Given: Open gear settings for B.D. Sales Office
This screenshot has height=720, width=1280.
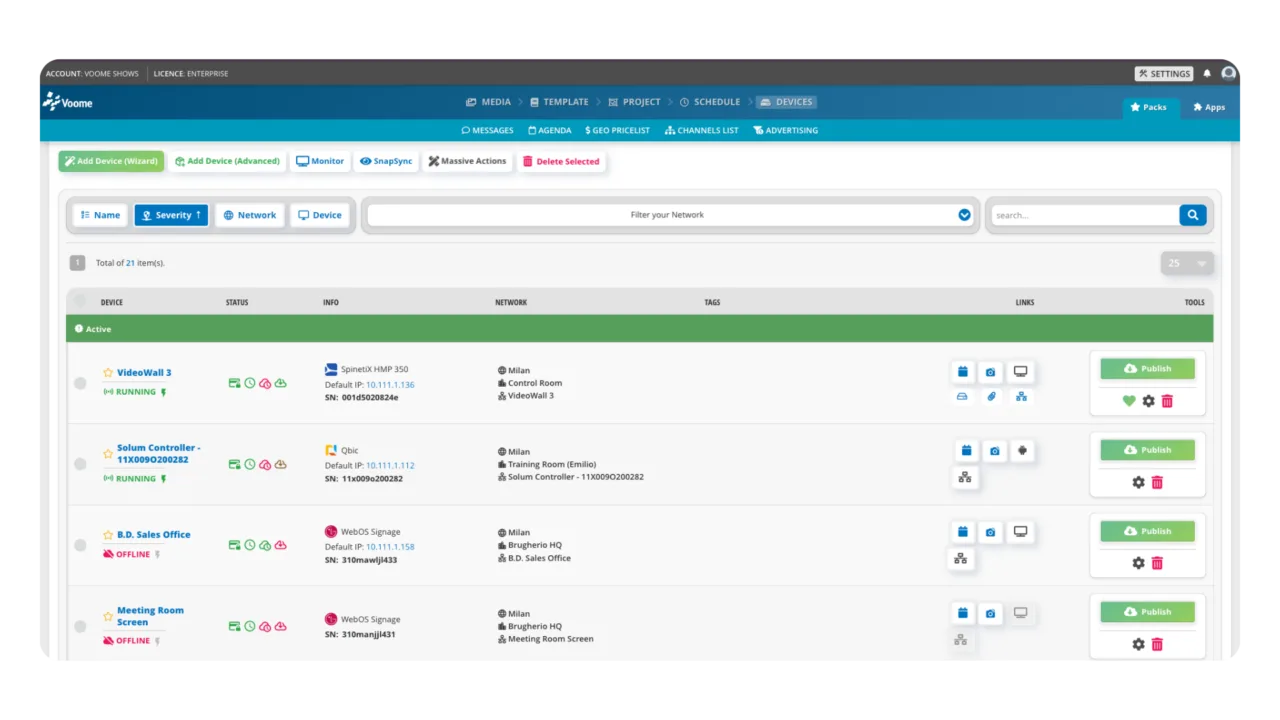Looking at the screenshot, I should pos(1138,563).
